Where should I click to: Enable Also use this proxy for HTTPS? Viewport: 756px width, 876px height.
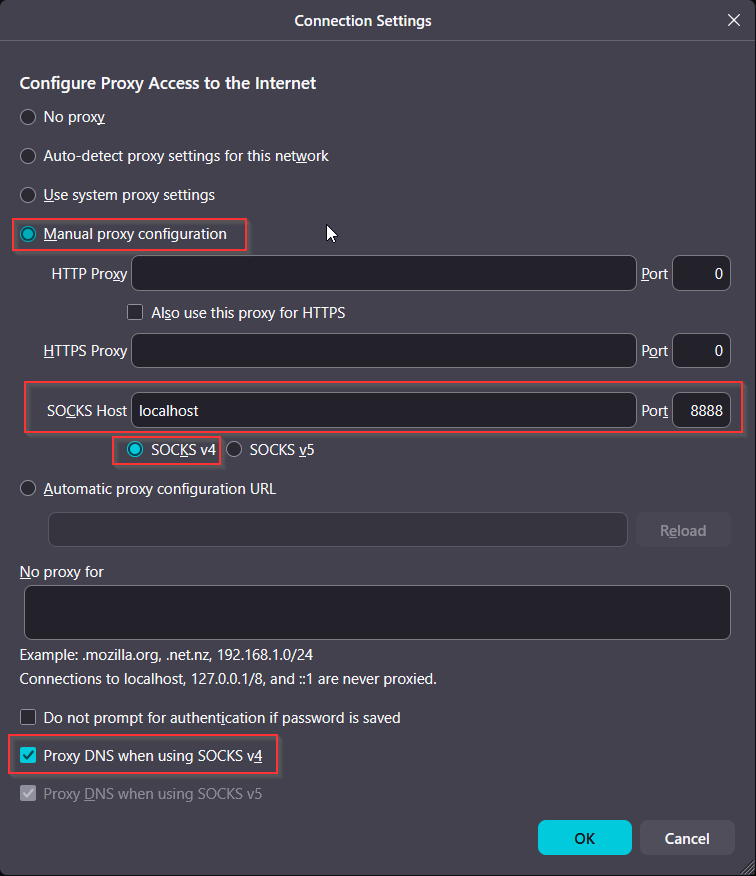tap(136, 312)
